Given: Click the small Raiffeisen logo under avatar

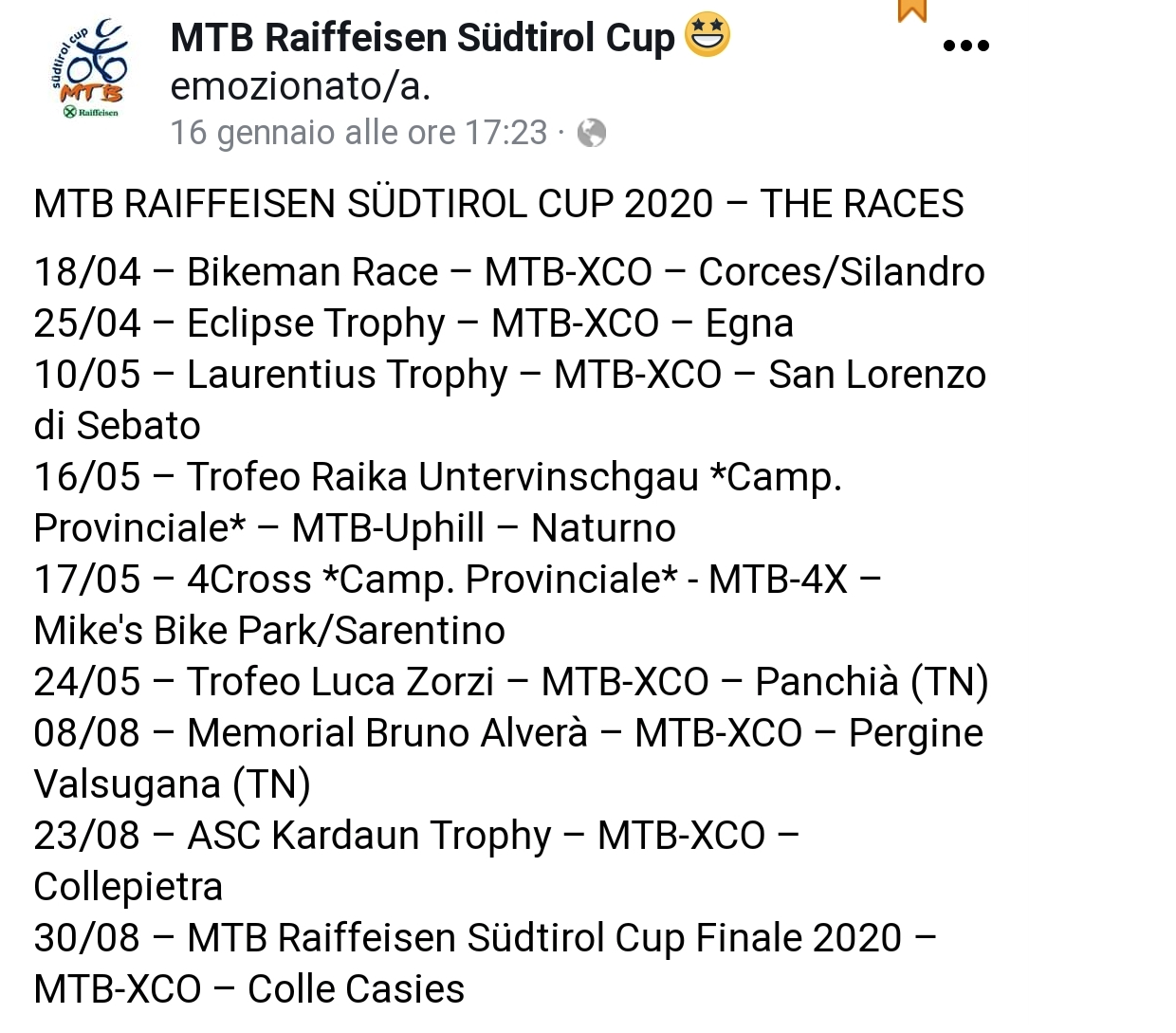Looking at the screenshot, I should tap(90, 112).
